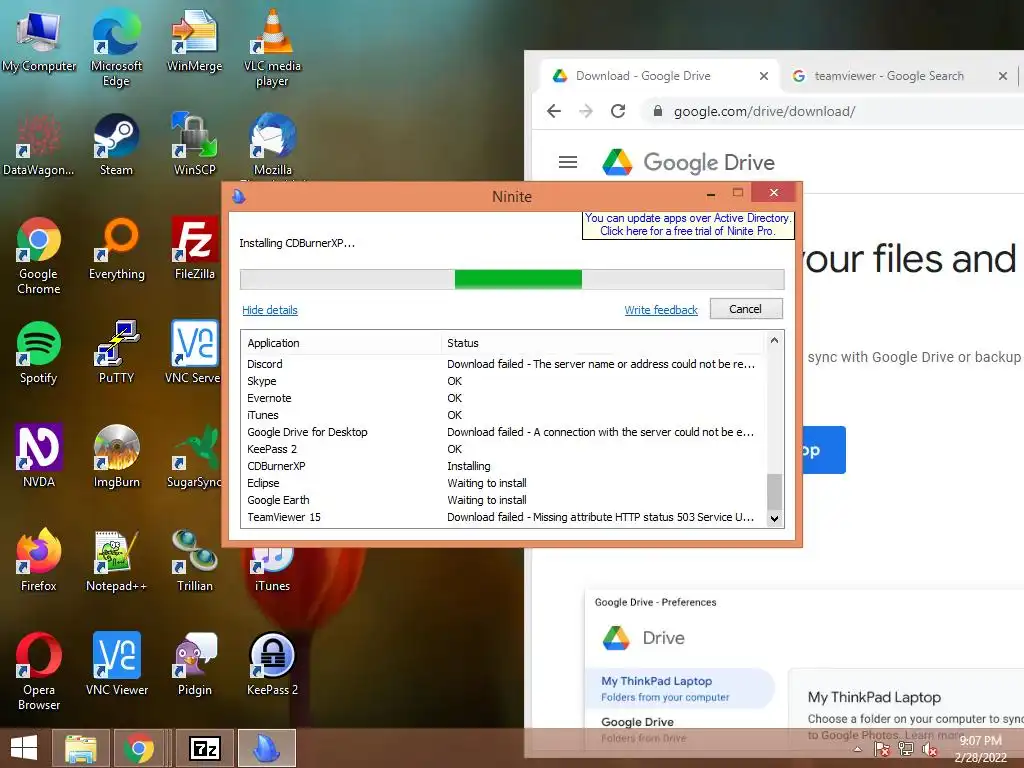Launch ImgBurn from desktop
The image size is (1024, 768).
[x=116, y=456]
